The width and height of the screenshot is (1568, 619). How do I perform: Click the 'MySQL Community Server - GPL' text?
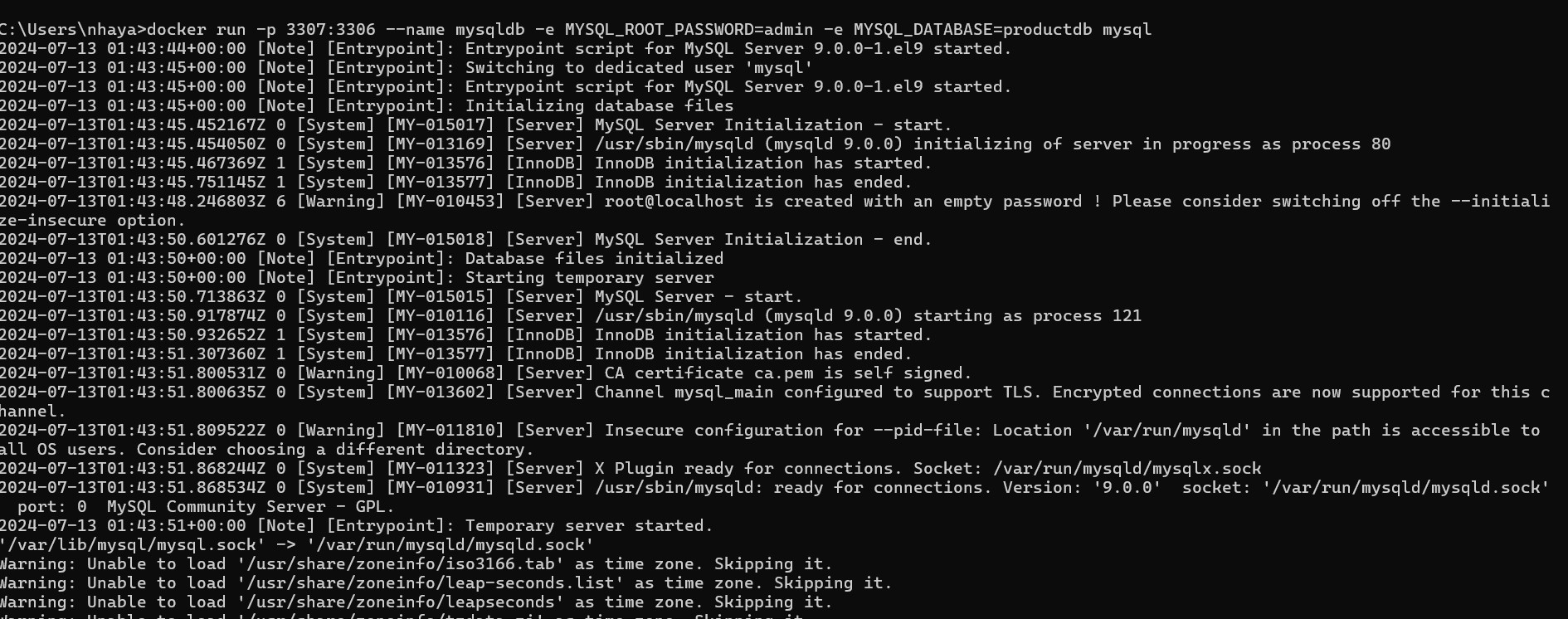pos(251,506)
